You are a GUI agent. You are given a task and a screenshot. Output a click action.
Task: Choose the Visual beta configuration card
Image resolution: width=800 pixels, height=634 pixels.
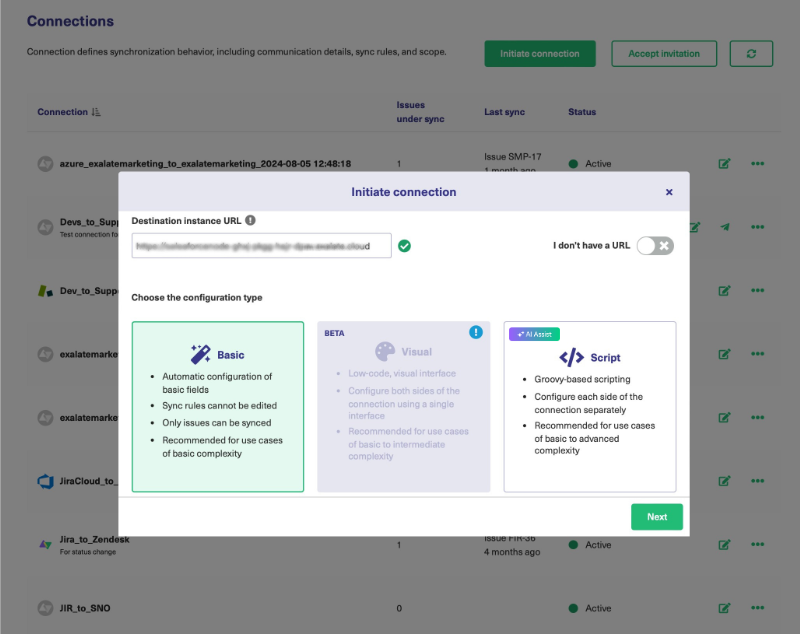(404, 406)
